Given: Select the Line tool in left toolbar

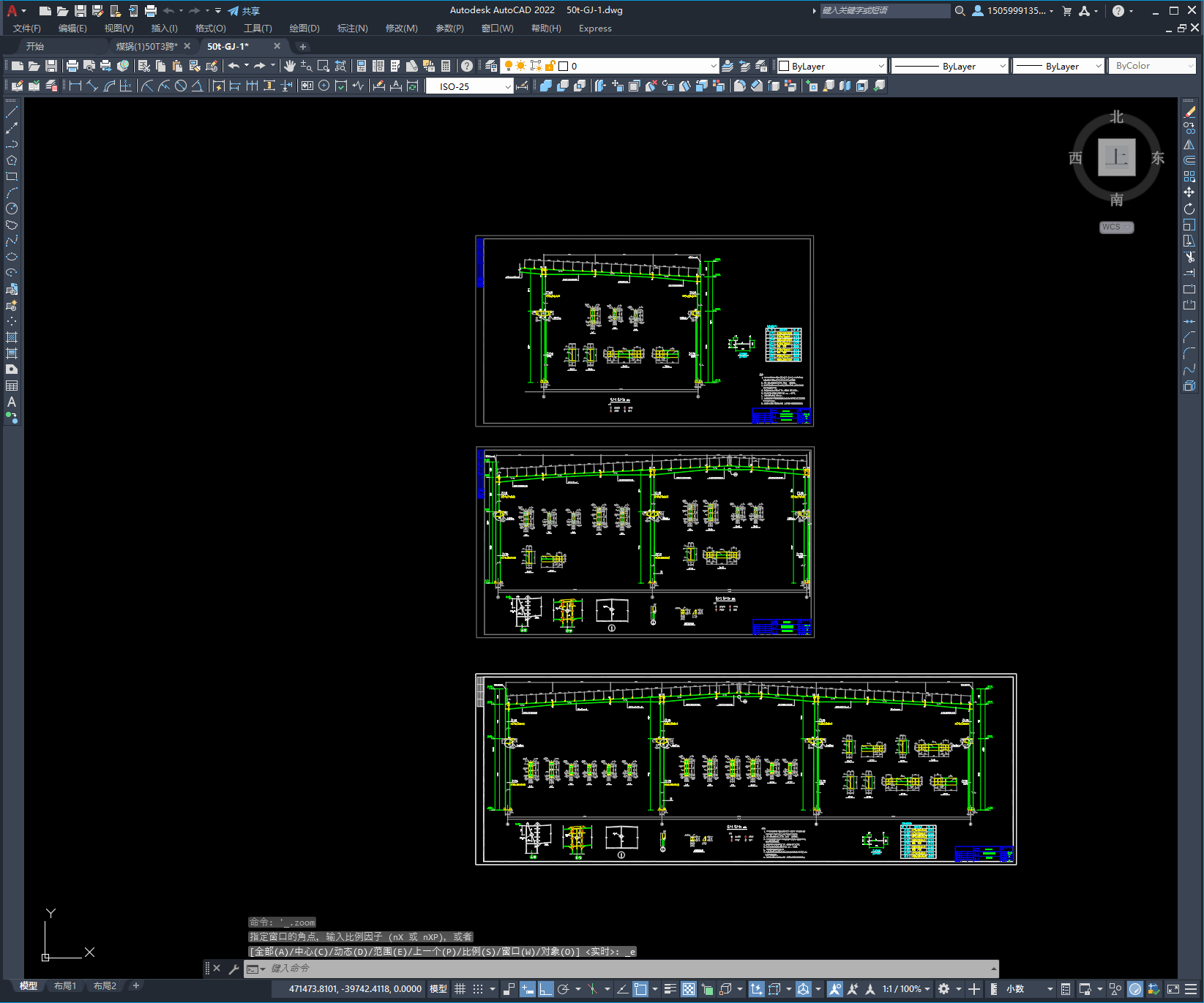Looking at the screenshot, I should [12, 112].
